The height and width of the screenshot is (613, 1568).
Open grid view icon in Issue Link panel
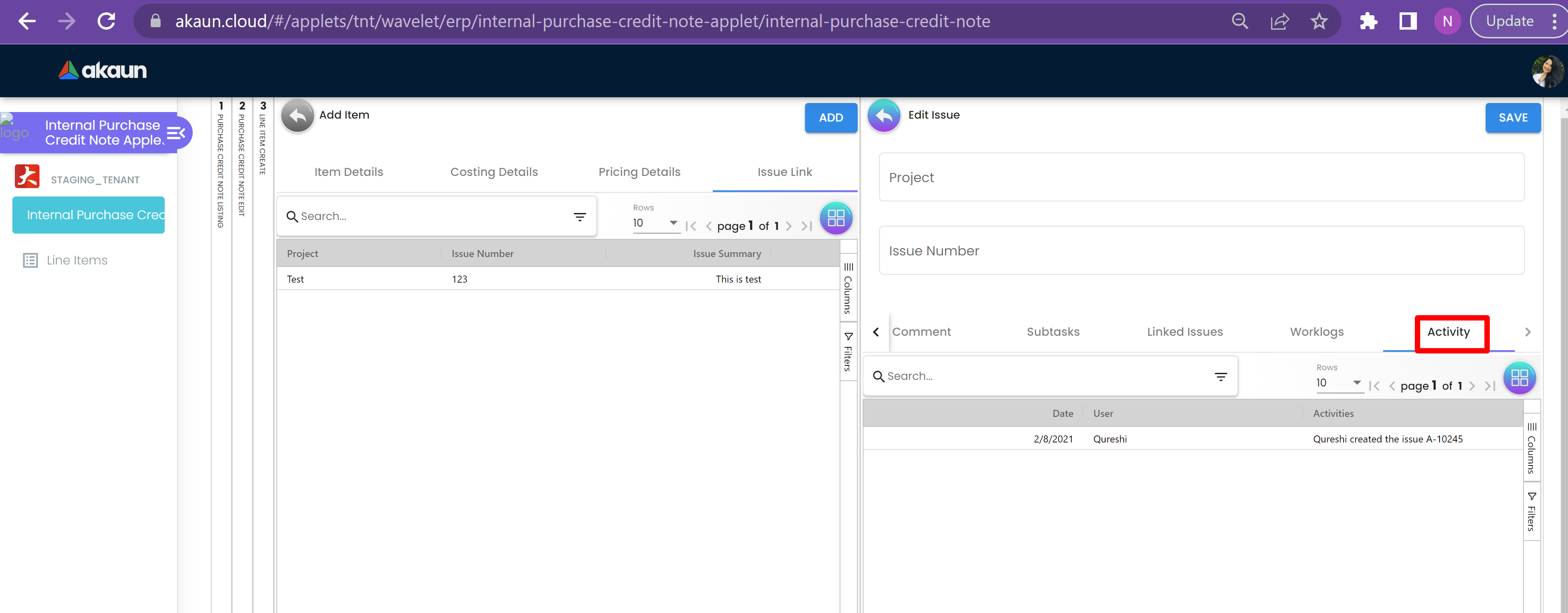tap(836, 218)
